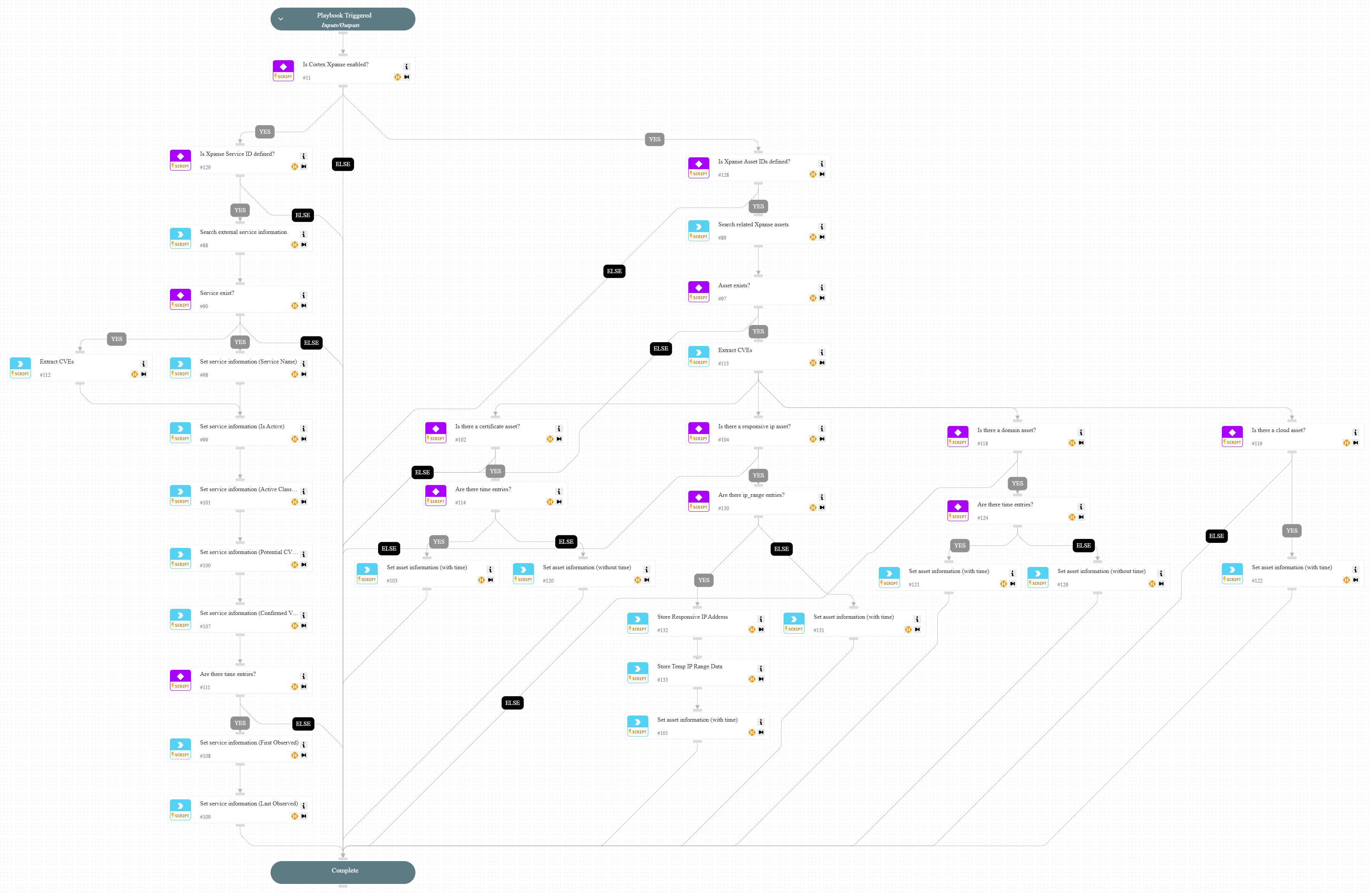
Task: Select 'Set service information (Is Active)' task
Action: (x=242, y=427)
